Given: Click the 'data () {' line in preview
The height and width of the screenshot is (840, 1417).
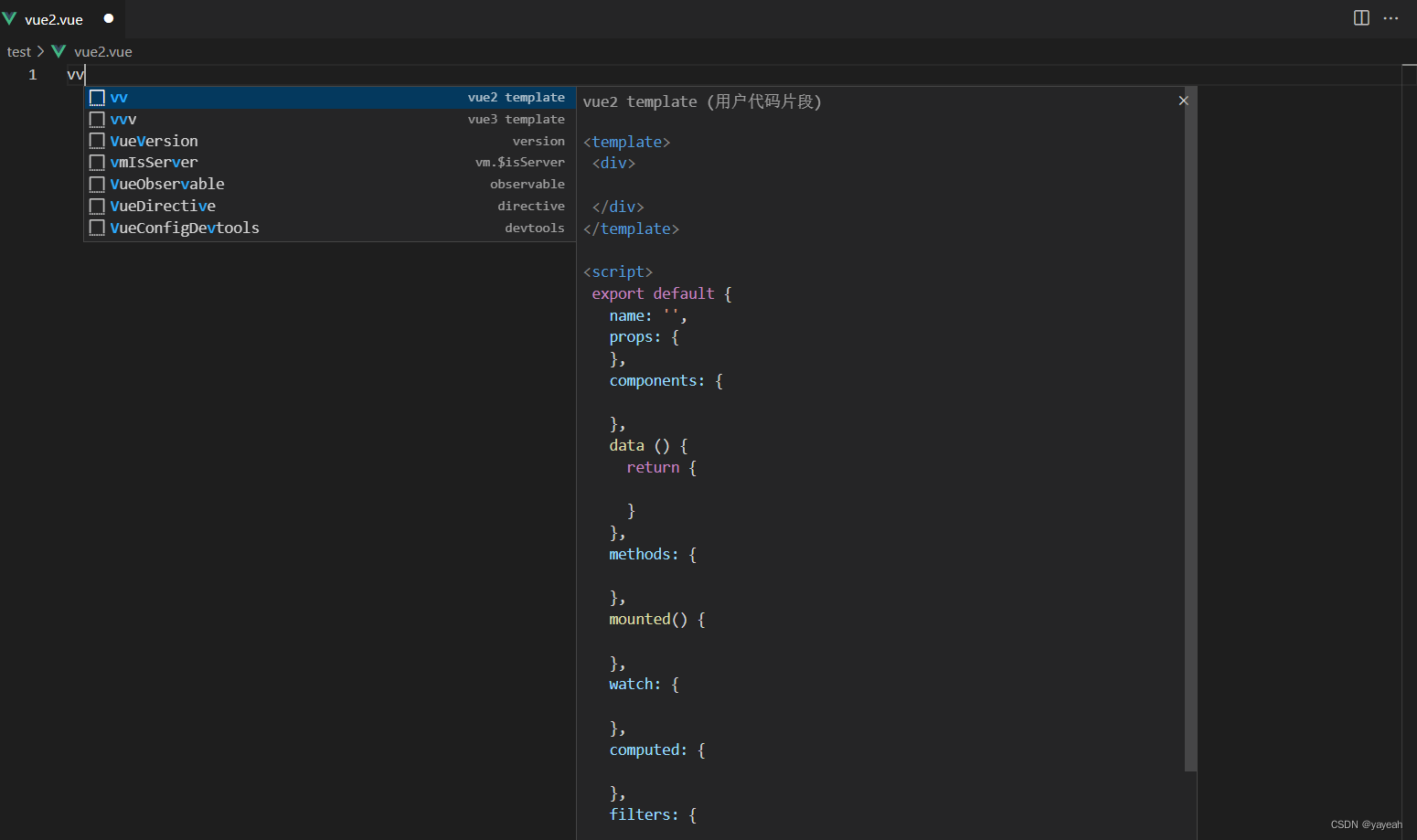Looking at the screenshot, I should click(648, 445).
